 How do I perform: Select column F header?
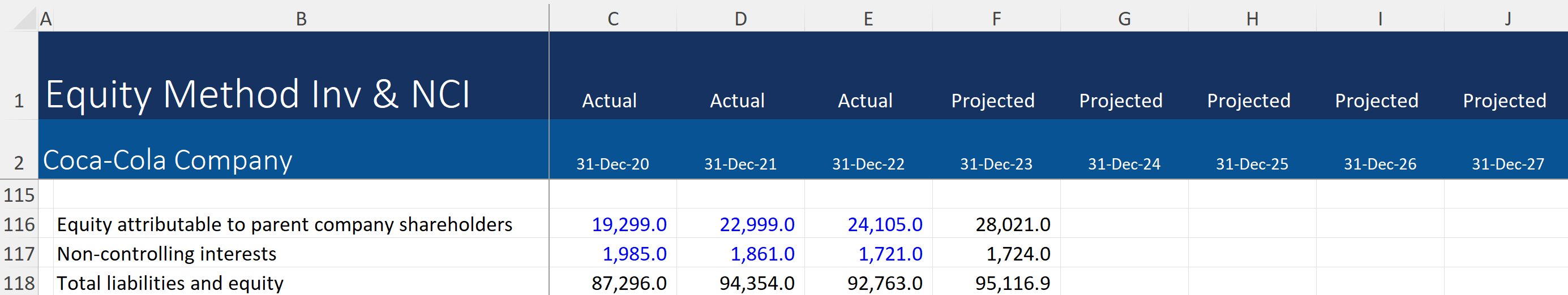tap(996, 18)
